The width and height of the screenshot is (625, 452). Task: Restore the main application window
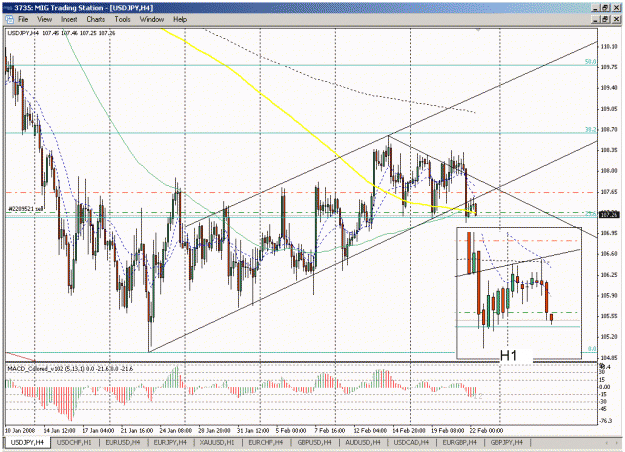(605, 8)
